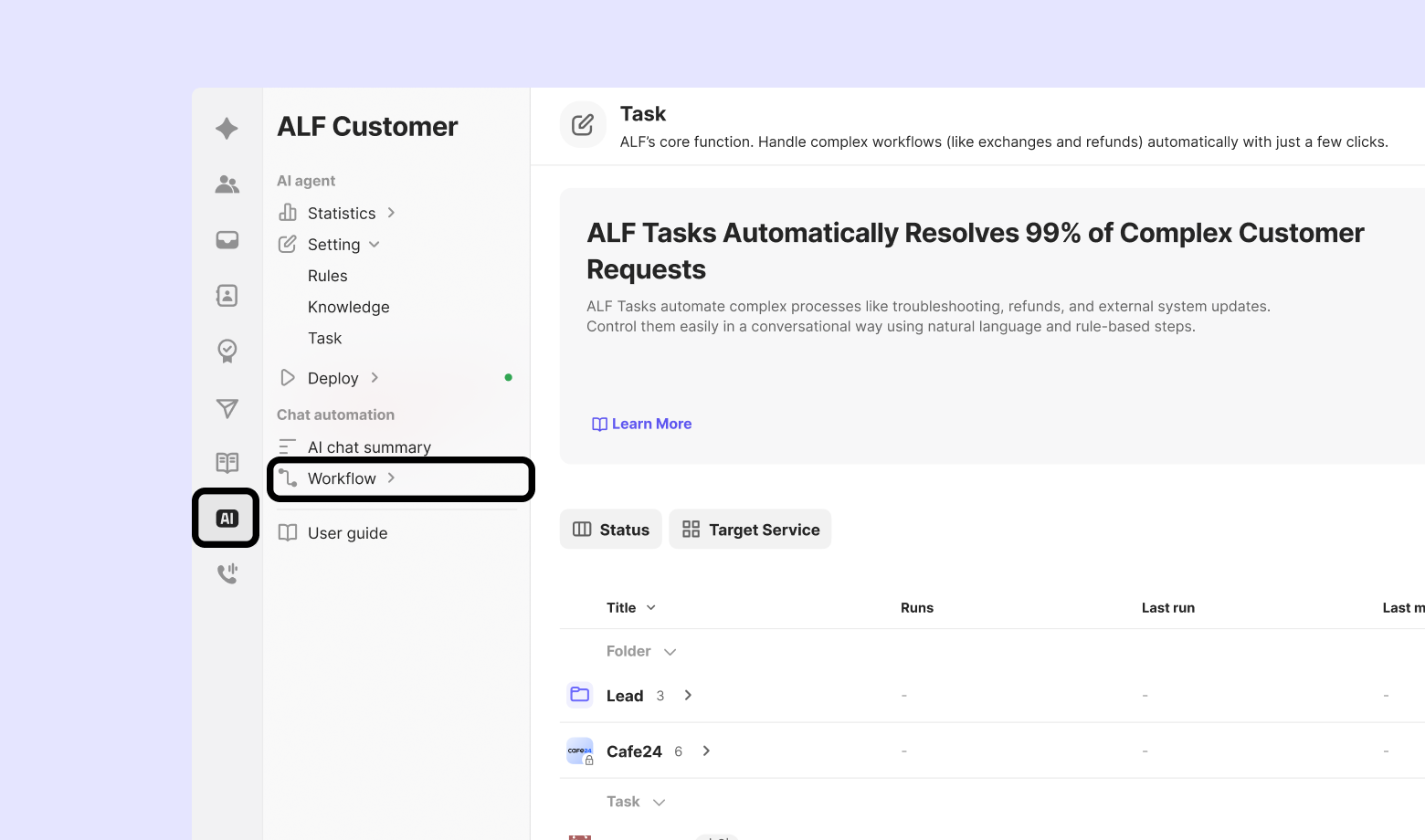Collapse the Setting section
Viewport: 1425px width, 840px height.
click(343, 245)
